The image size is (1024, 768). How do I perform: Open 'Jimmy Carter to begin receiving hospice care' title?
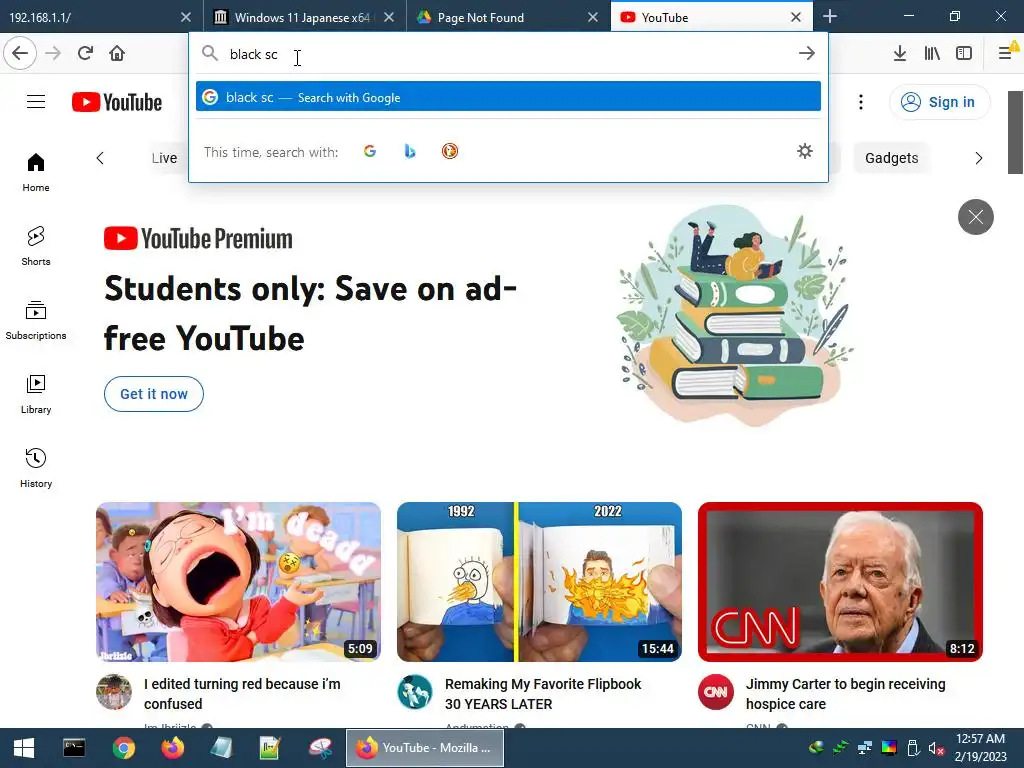845,694
